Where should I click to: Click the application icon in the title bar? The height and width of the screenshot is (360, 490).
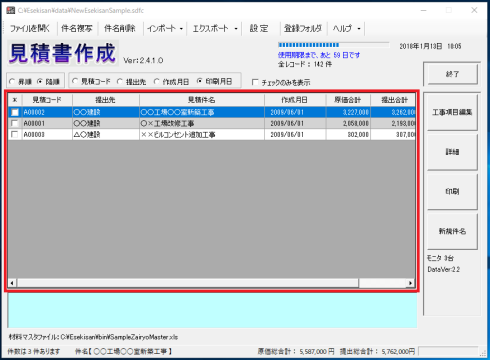click(11, 10)
